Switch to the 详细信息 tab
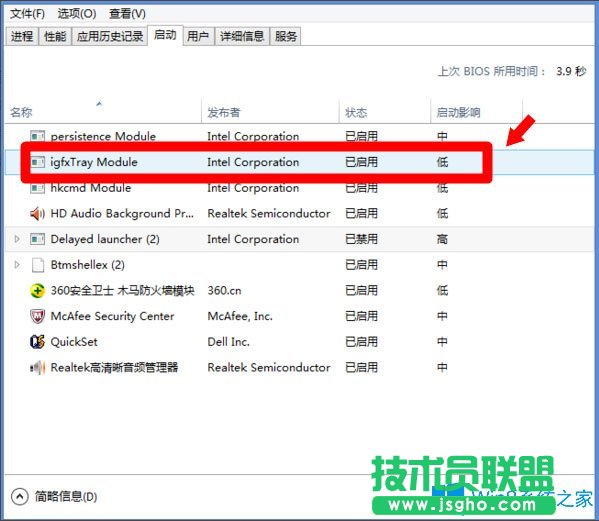 [242, 36]
